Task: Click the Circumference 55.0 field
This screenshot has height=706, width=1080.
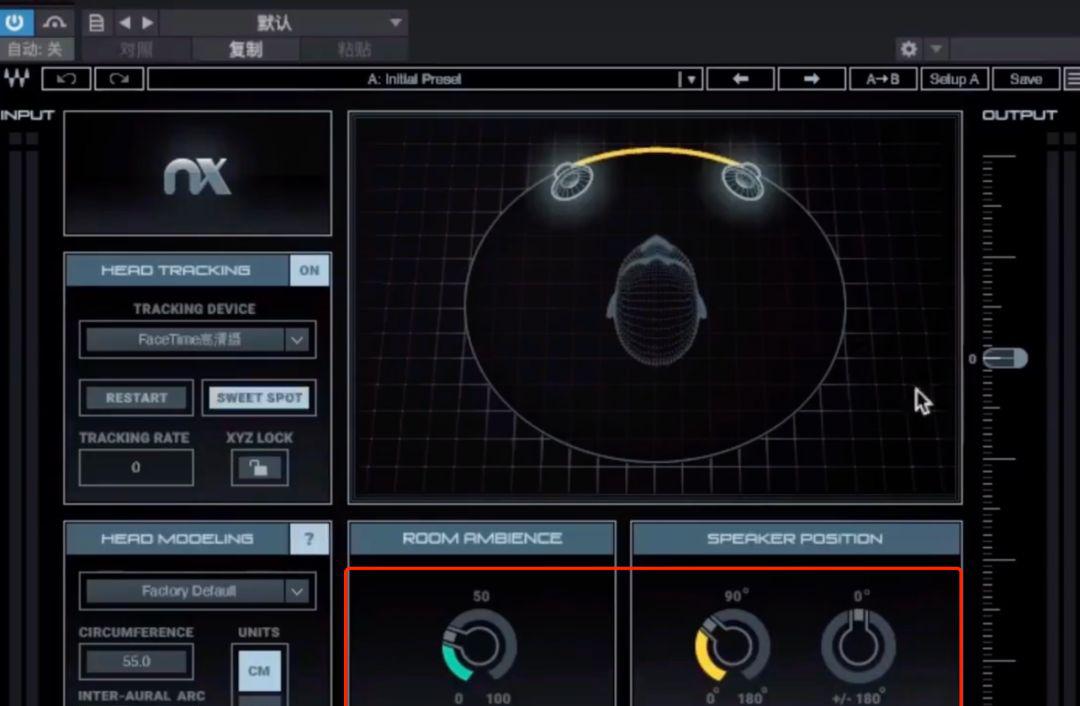Action: (136, 661)
